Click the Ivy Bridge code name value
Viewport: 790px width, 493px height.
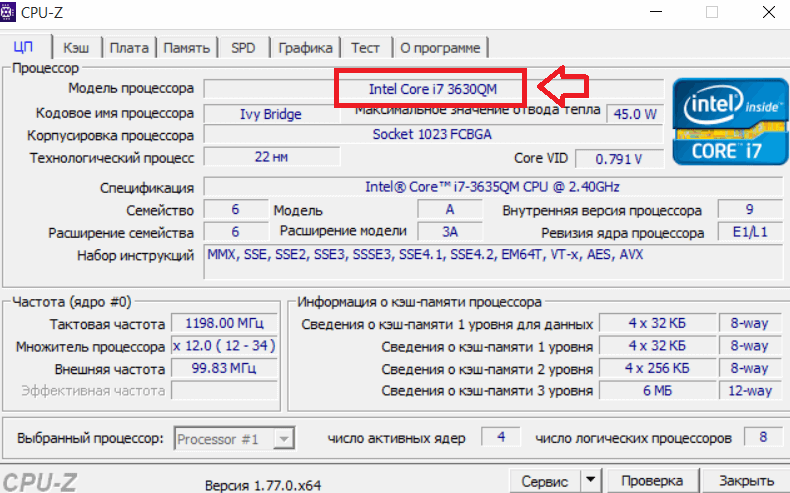pos(271,114)
